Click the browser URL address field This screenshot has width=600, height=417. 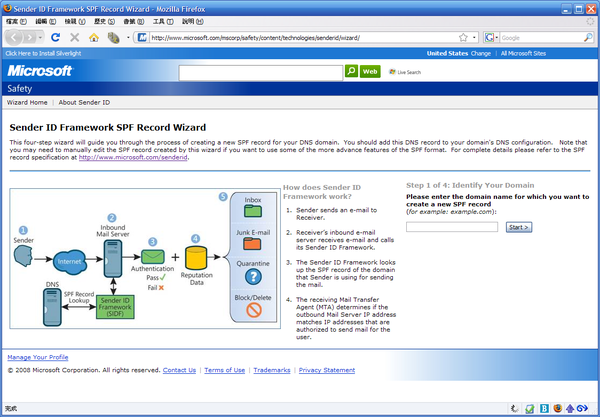pos(302,37)
